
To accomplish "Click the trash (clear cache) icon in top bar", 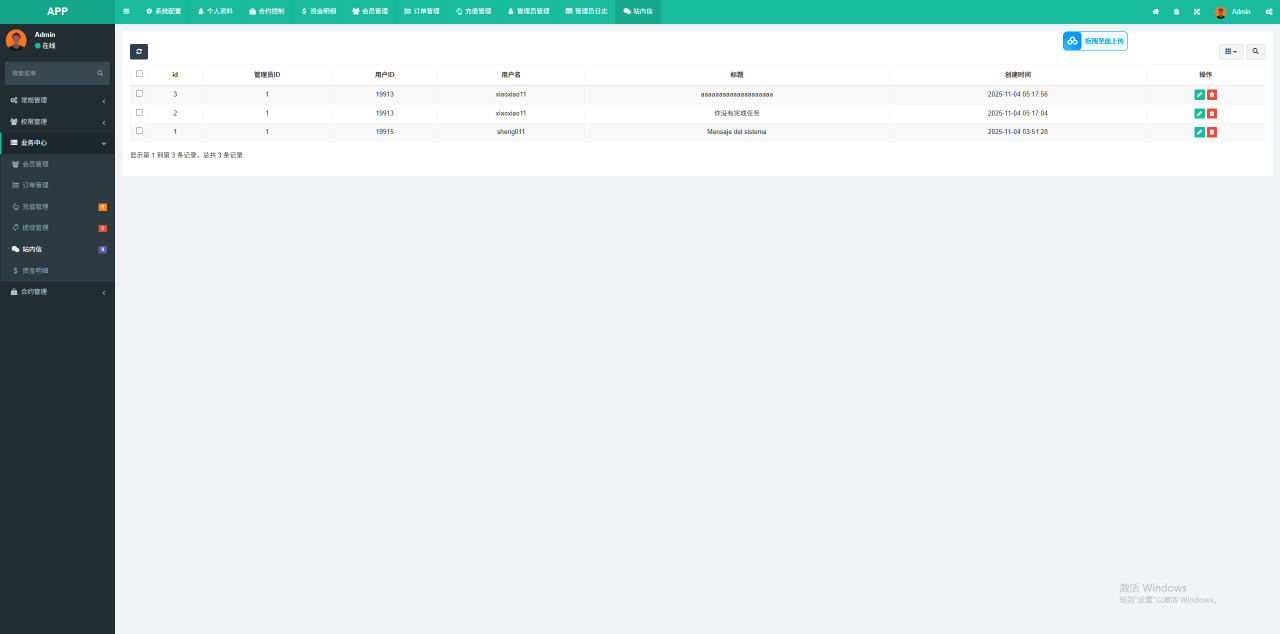I will [1176, 12].
